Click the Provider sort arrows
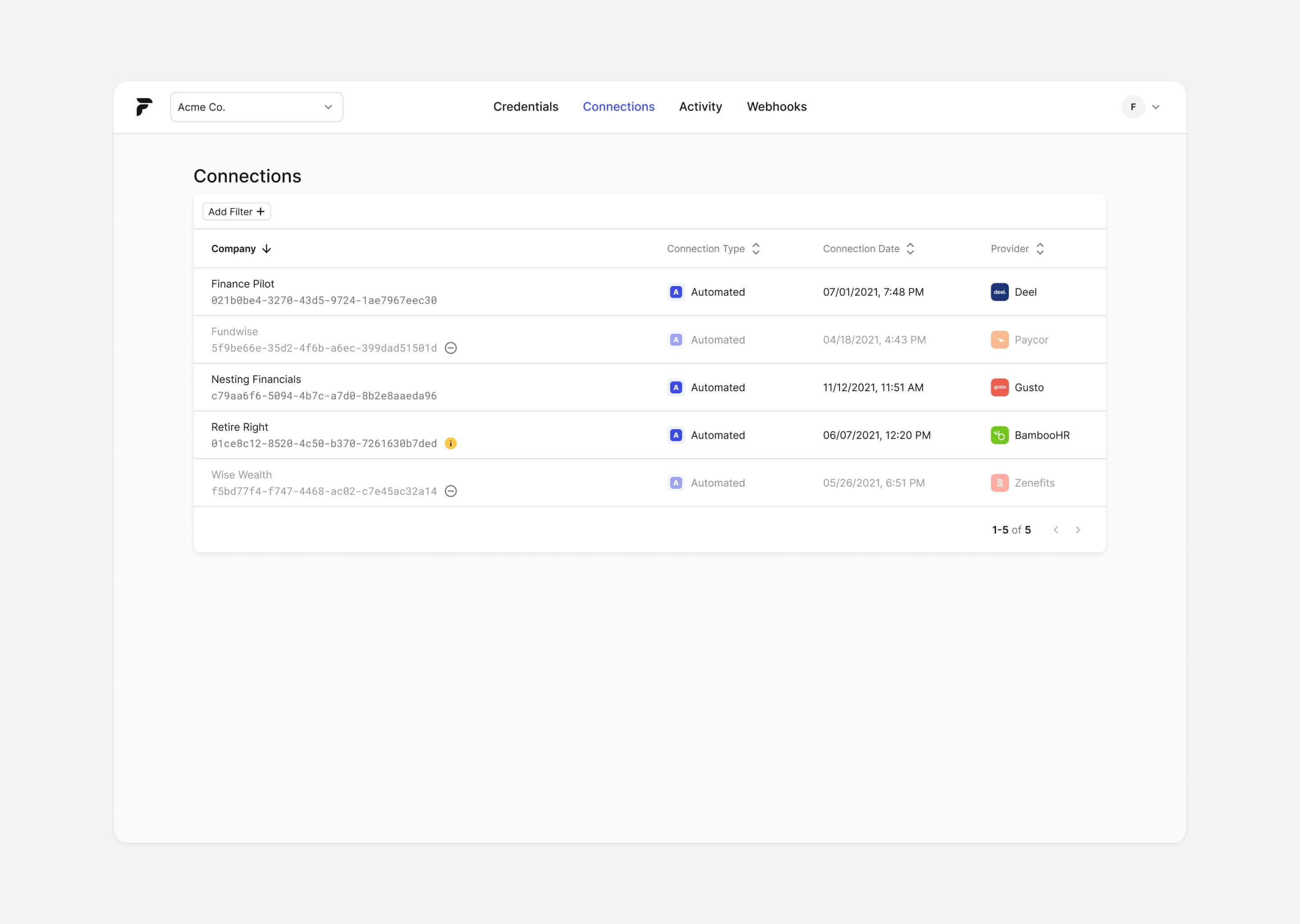This screenshot has height=924, width=1300. click(x=1040, y=249)
